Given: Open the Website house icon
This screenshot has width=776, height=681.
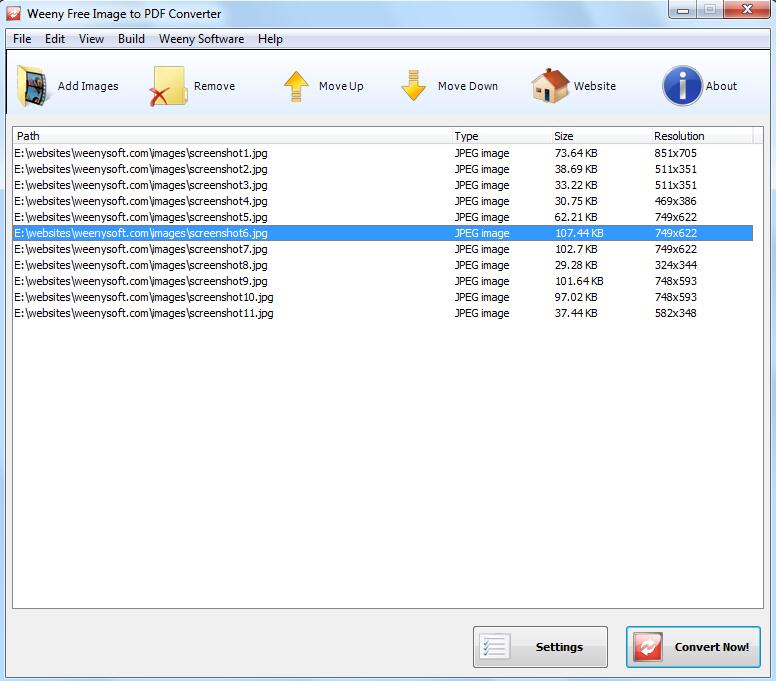Looking at the screenshot, I should coord(549,86).
